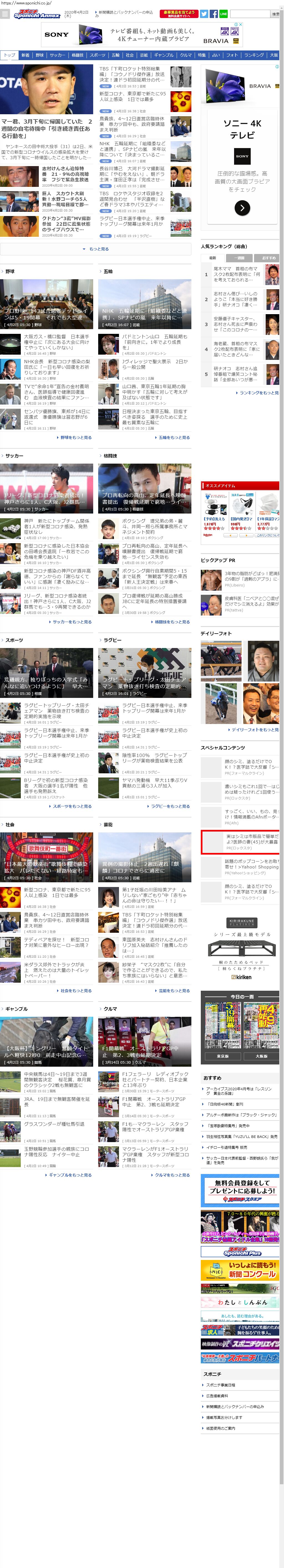Open the LINE icon in header
This screenshot has width=284, height=1568.
(x=224, y=13)
